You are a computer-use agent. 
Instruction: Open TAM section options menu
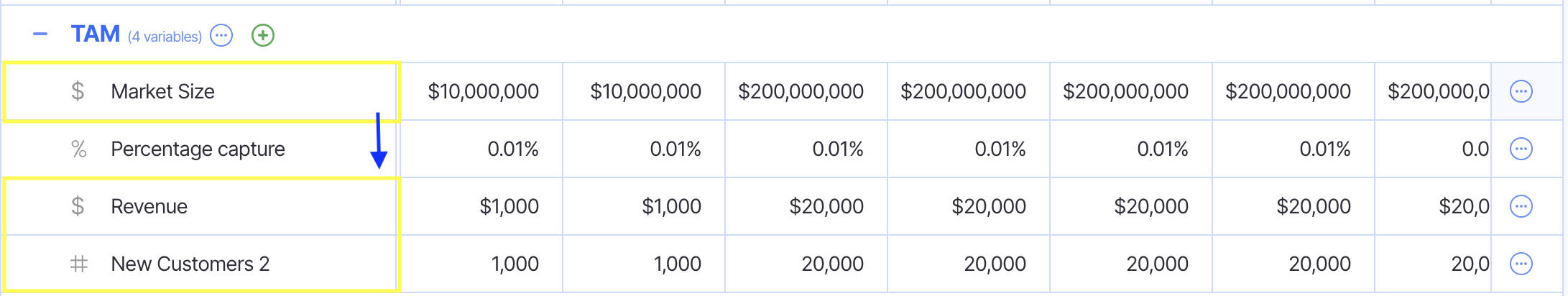pyautogui.click(x=221, y=35)
